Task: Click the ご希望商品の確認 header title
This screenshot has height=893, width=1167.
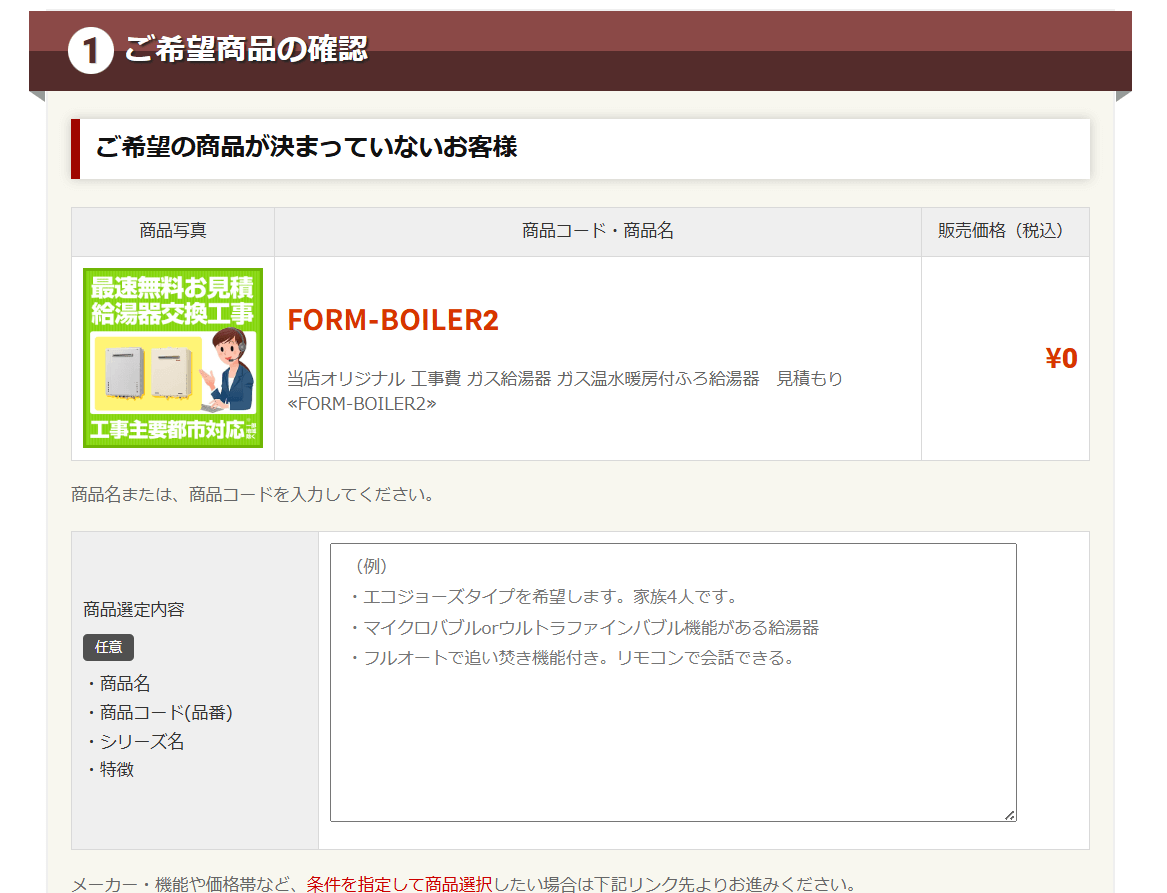Action: [246, 49]
